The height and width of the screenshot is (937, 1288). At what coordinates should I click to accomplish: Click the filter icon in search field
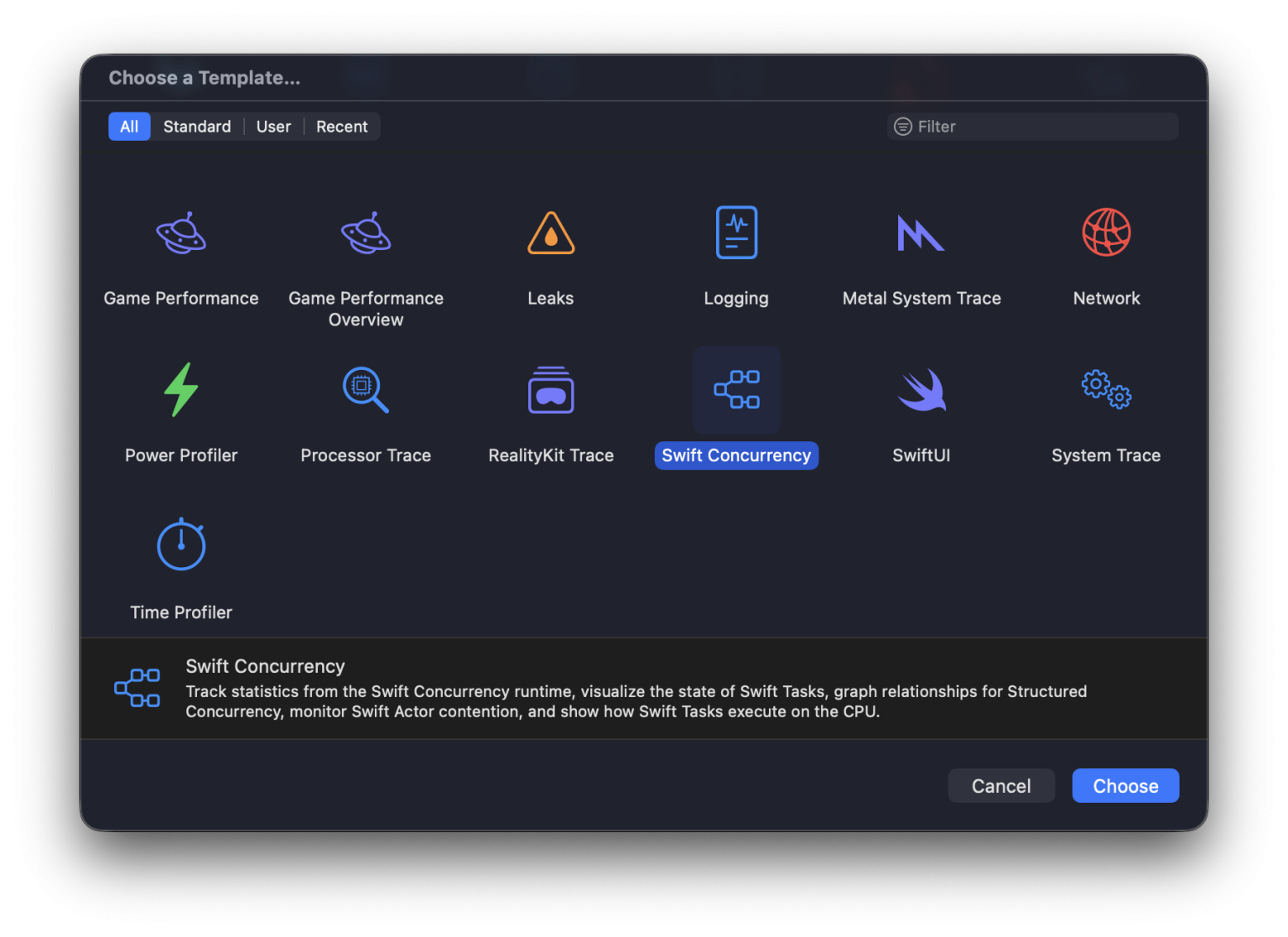(903, 127)
